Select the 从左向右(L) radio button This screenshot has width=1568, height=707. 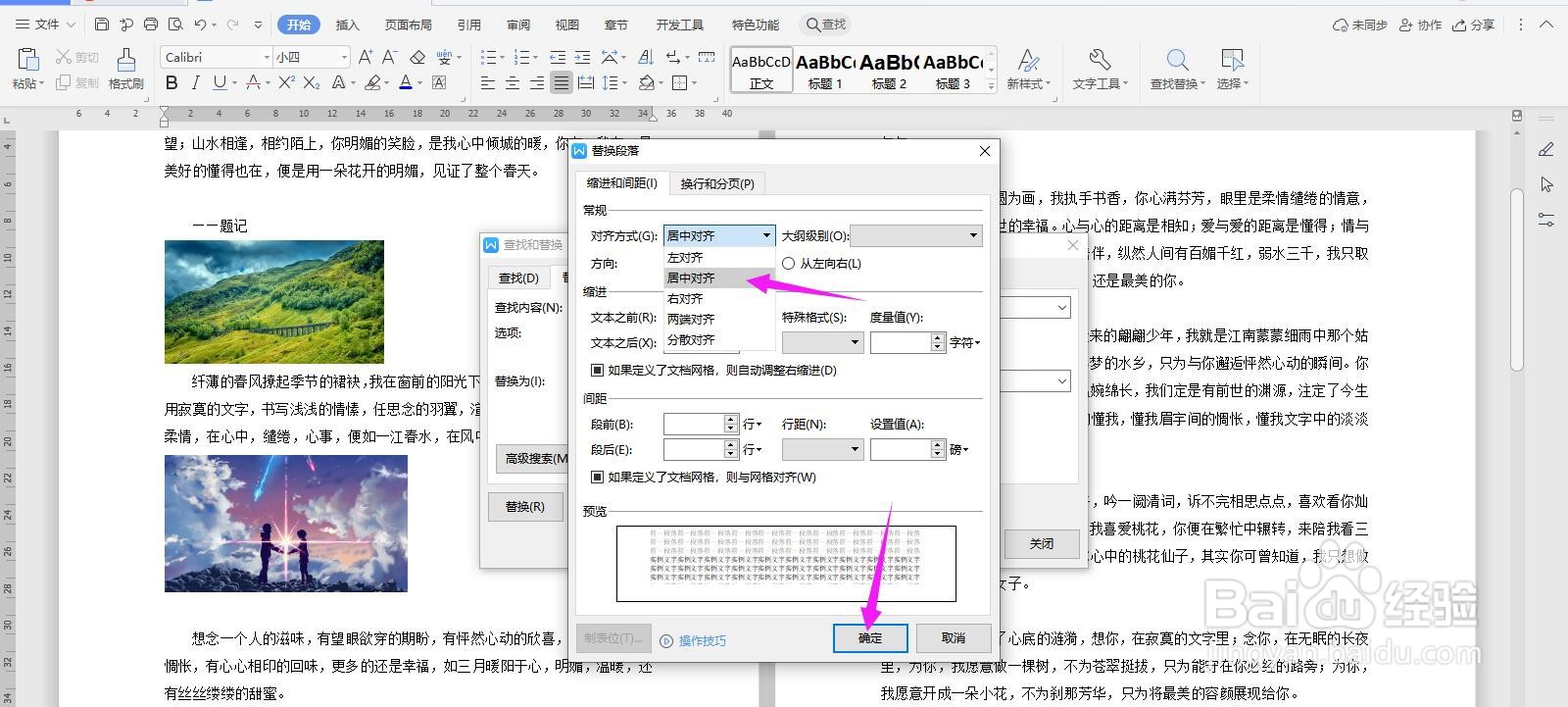788,263
